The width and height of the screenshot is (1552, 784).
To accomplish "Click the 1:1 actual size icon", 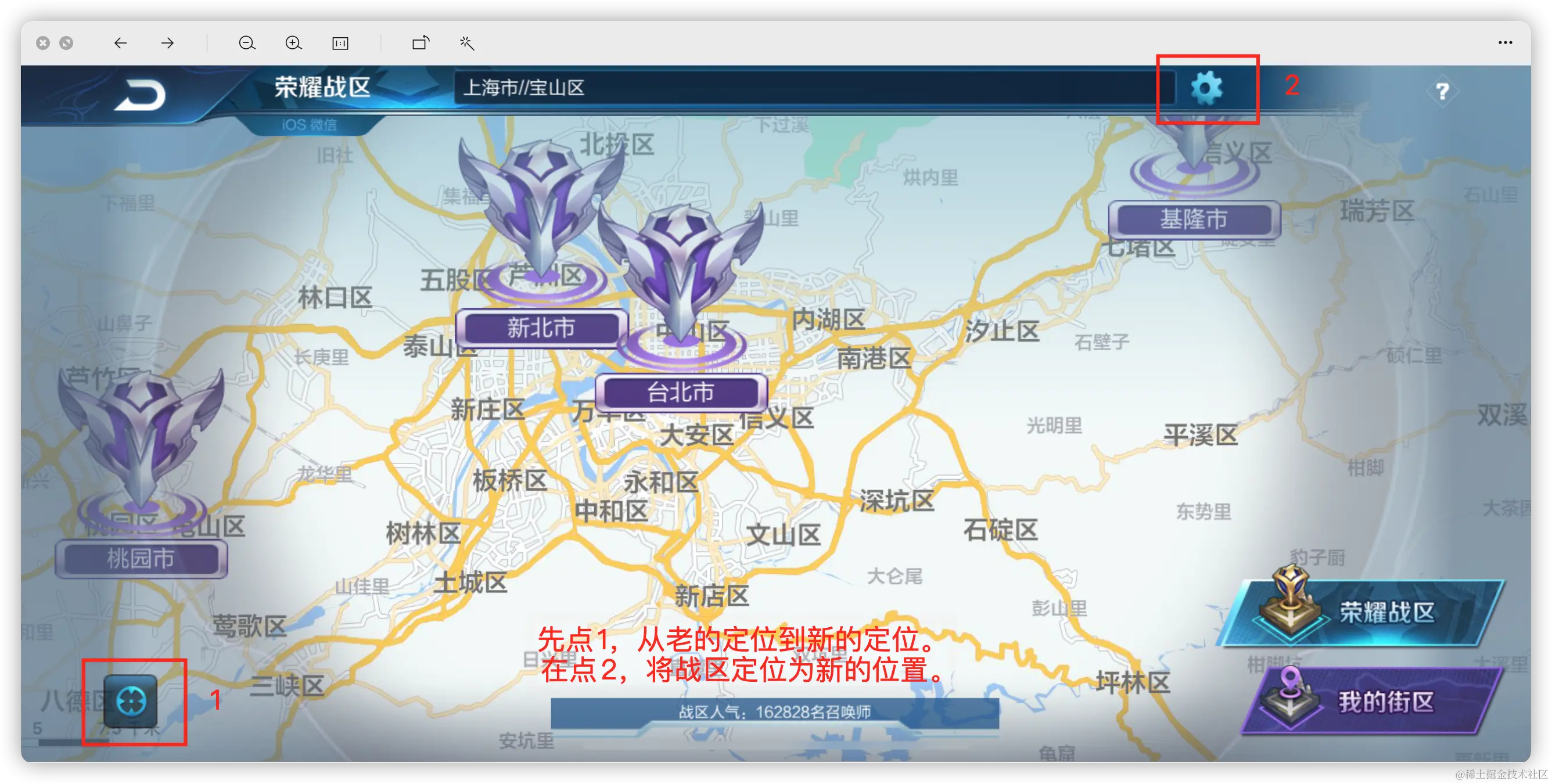I will [340, 43].
